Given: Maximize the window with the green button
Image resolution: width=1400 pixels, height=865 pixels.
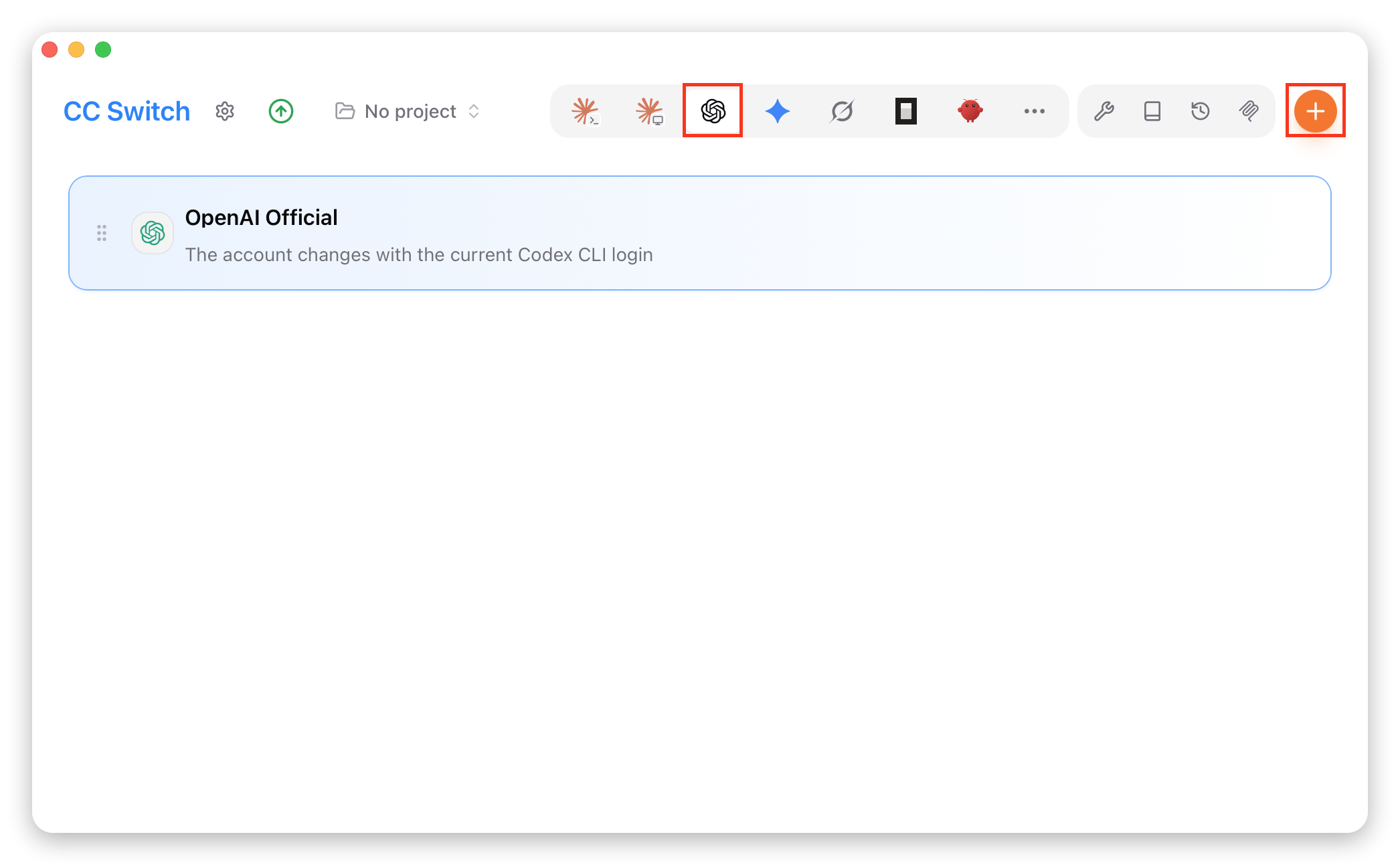Looking at the screenshot, I should (x=103, y=50).
